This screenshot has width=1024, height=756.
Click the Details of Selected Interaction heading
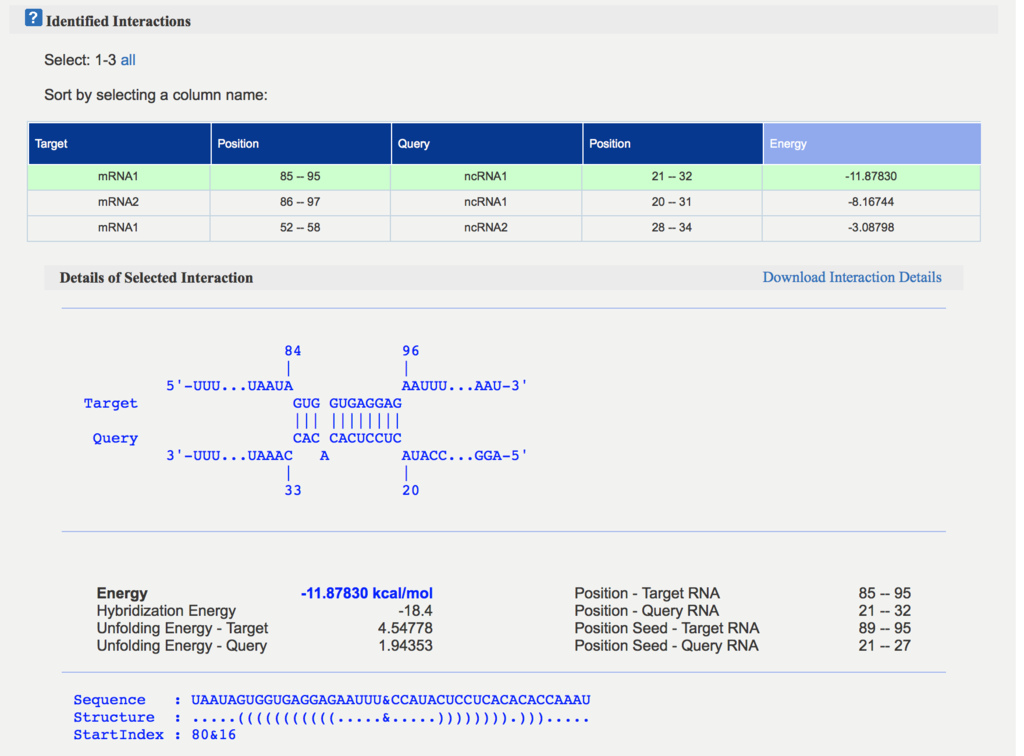[x=156, y=277]
